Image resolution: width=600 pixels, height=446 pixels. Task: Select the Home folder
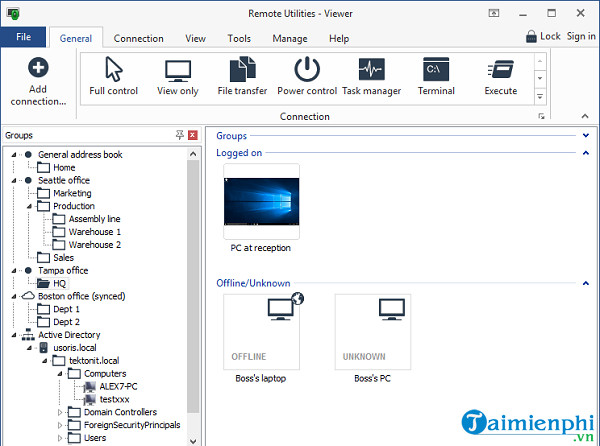pos(56,168)
